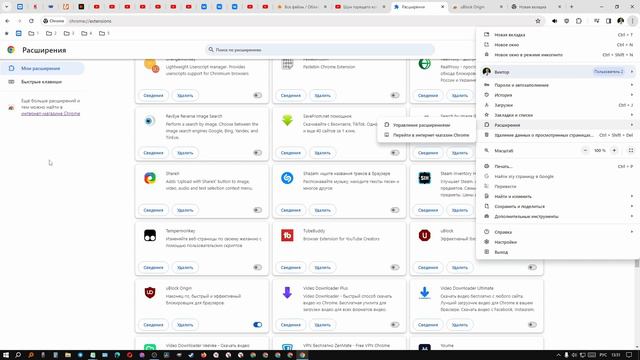Choose Управление расширениями in the submenu
Screen dimensions: 640x360
click(x=427, y=125)
